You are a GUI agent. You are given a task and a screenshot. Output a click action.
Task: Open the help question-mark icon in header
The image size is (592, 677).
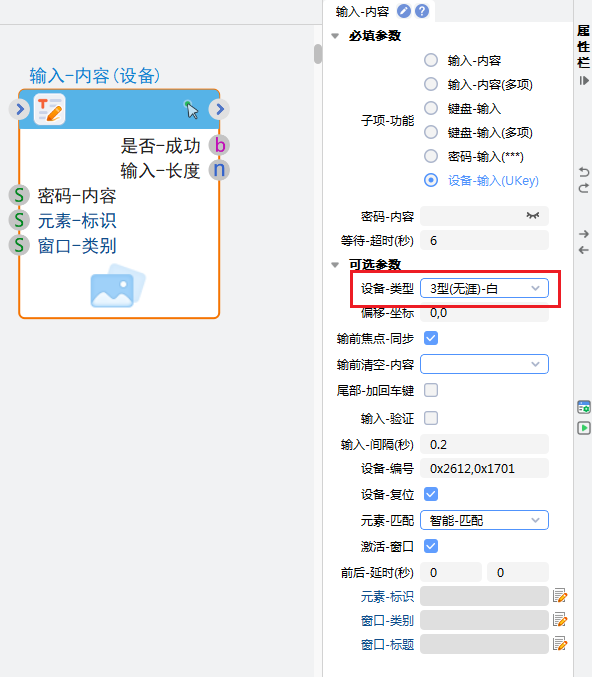click(422, 11)
